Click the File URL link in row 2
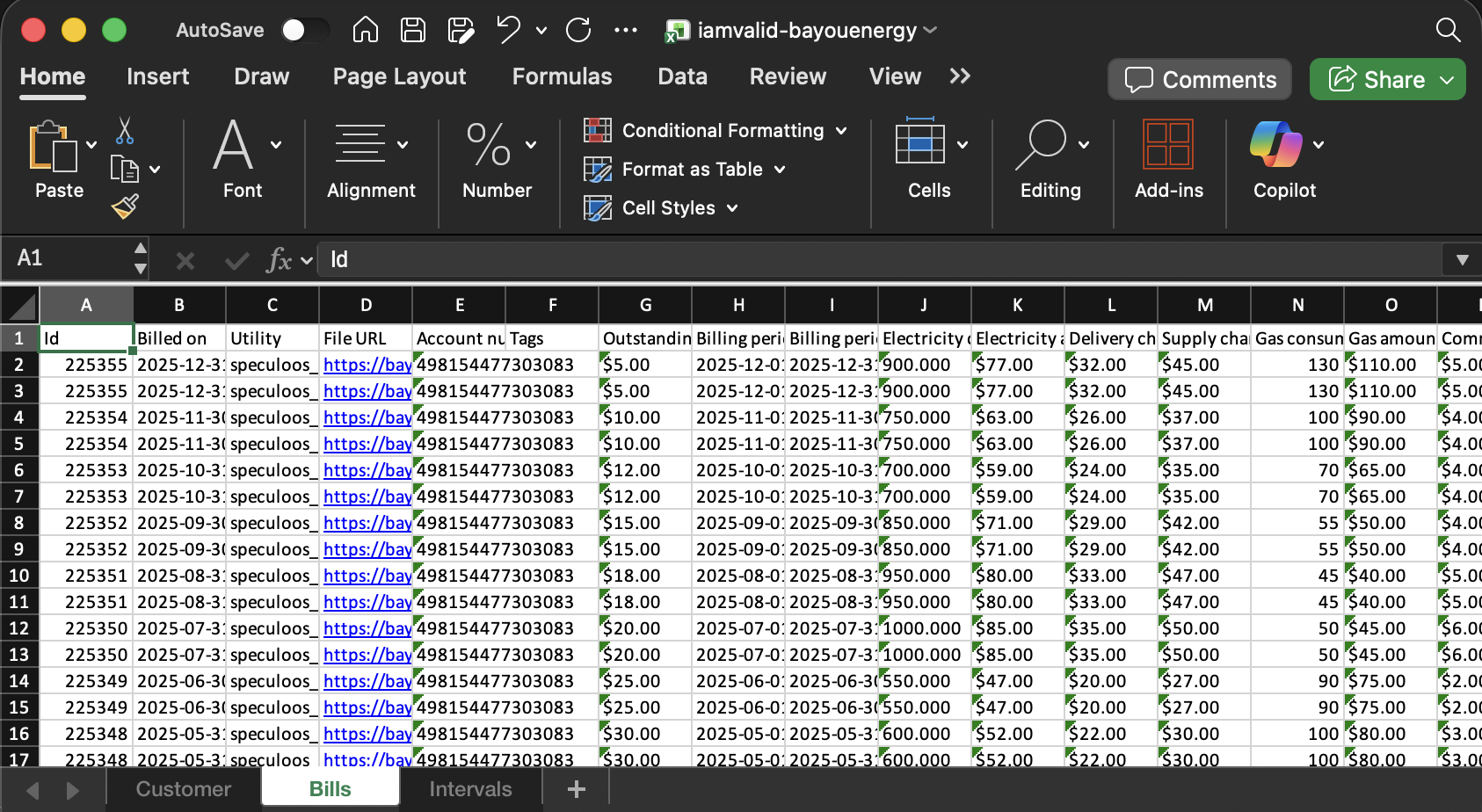 [367, 365]
